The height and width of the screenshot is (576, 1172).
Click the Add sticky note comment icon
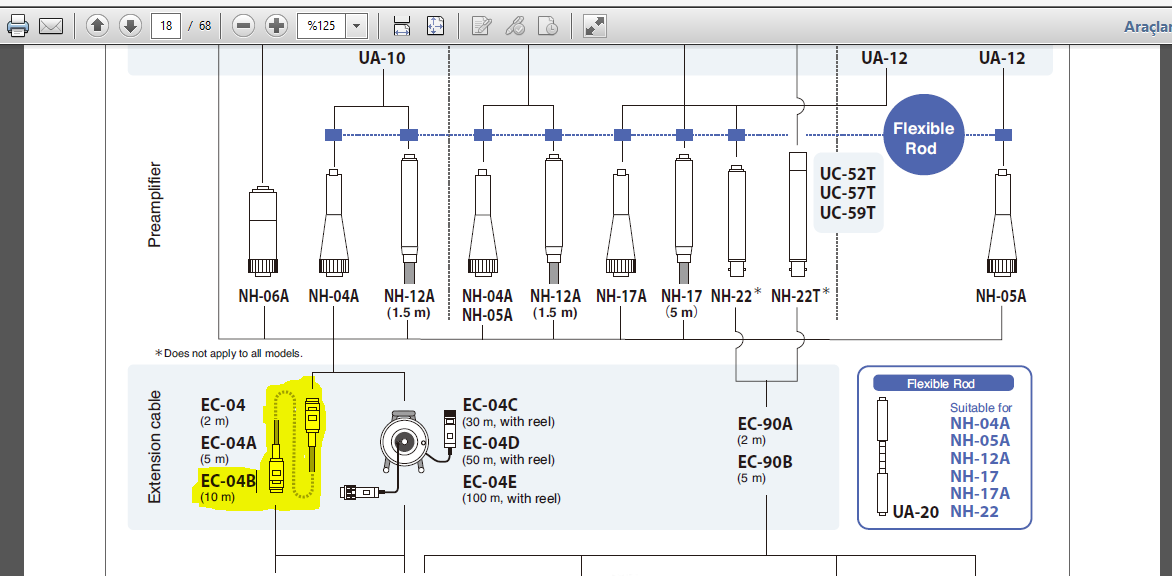481,26
